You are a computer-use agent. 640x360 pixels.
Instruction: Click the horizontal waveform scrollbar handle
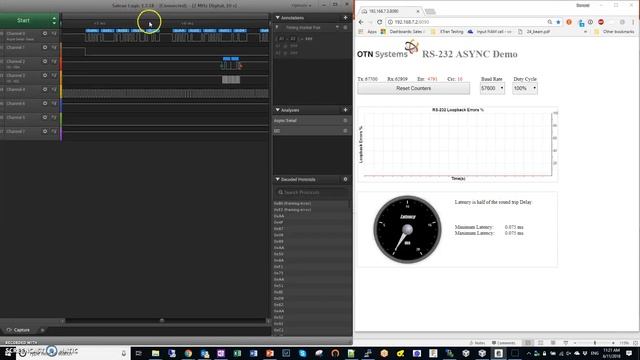tap(162, 321)
